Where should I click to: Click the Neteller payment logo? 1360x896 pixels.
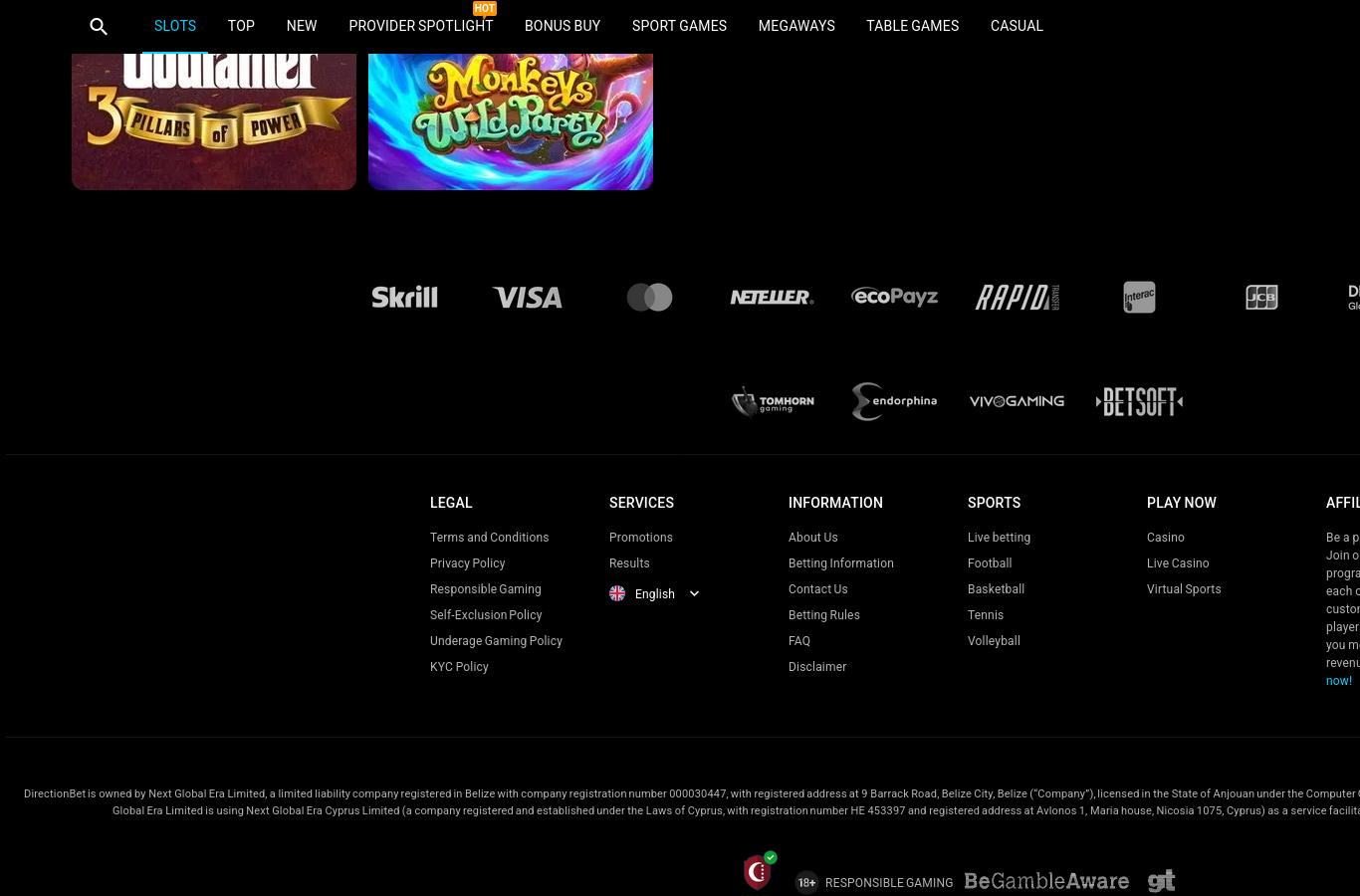pyautogui.click(x=772, y=297)
